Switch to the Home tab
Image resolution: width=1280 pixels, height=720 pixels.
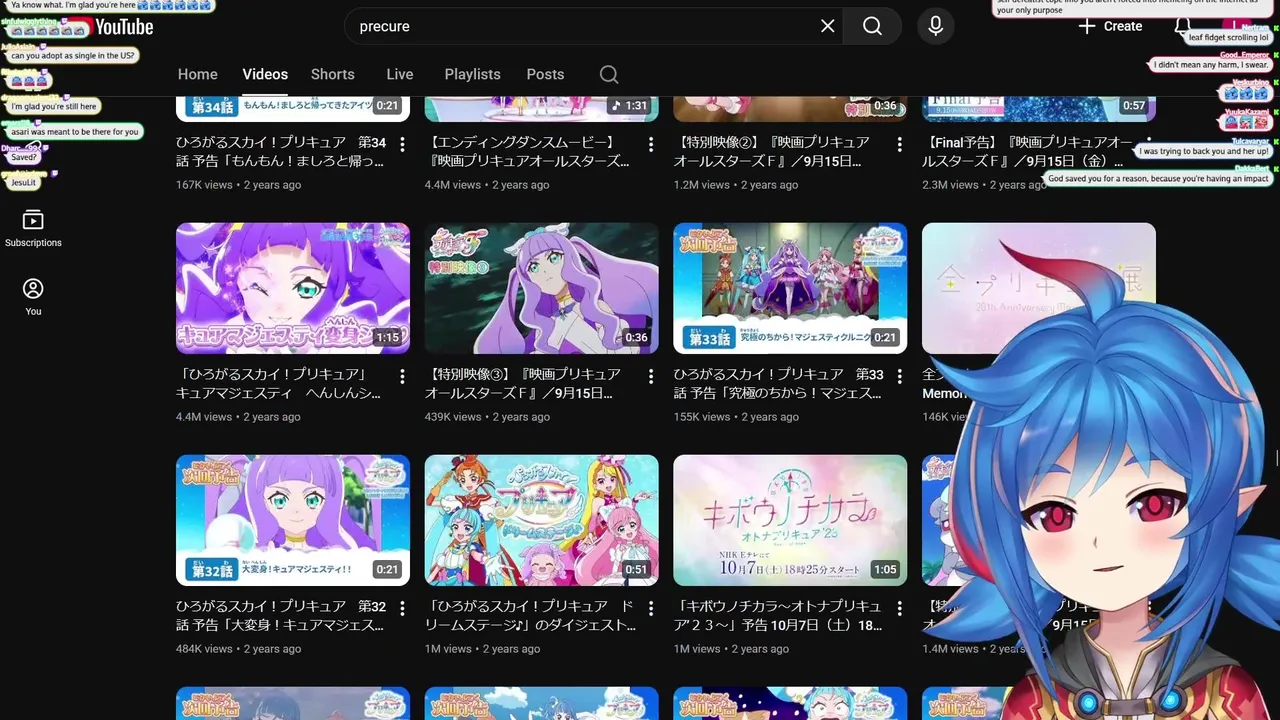197,74
